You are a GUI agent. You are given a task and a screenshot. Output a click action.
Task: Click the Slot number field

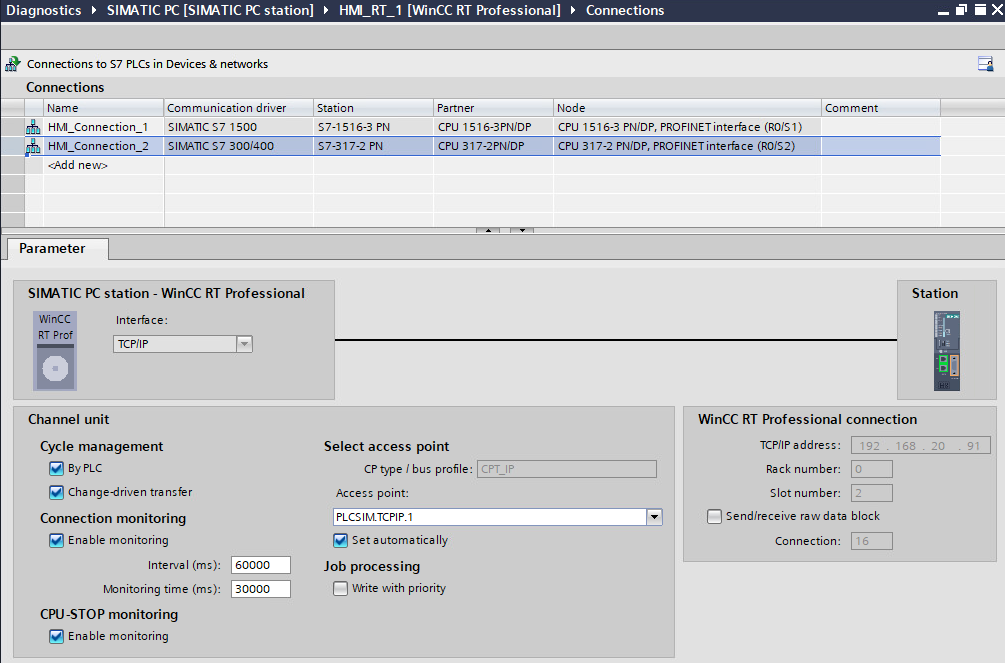coord(872,492)
